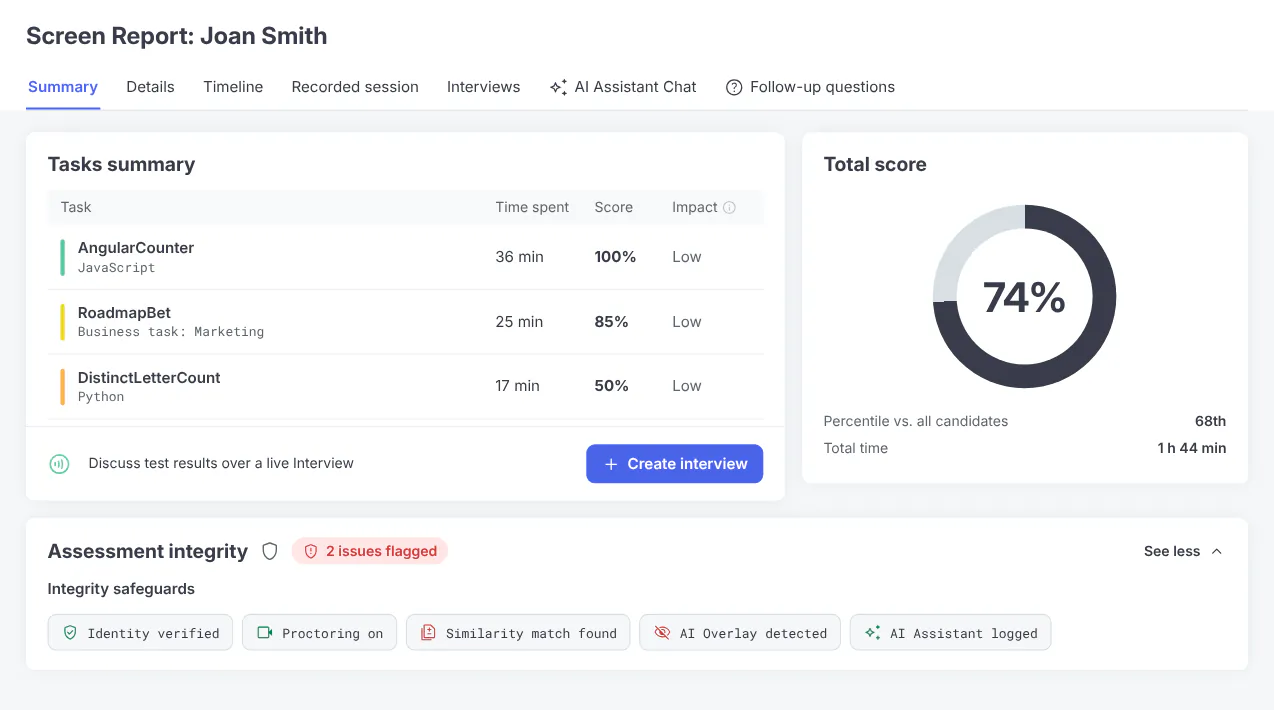The height and width of the screenshot is (710, 1274).
Task: Open the DistinctLetterCount task row
Action: point(405,386)
